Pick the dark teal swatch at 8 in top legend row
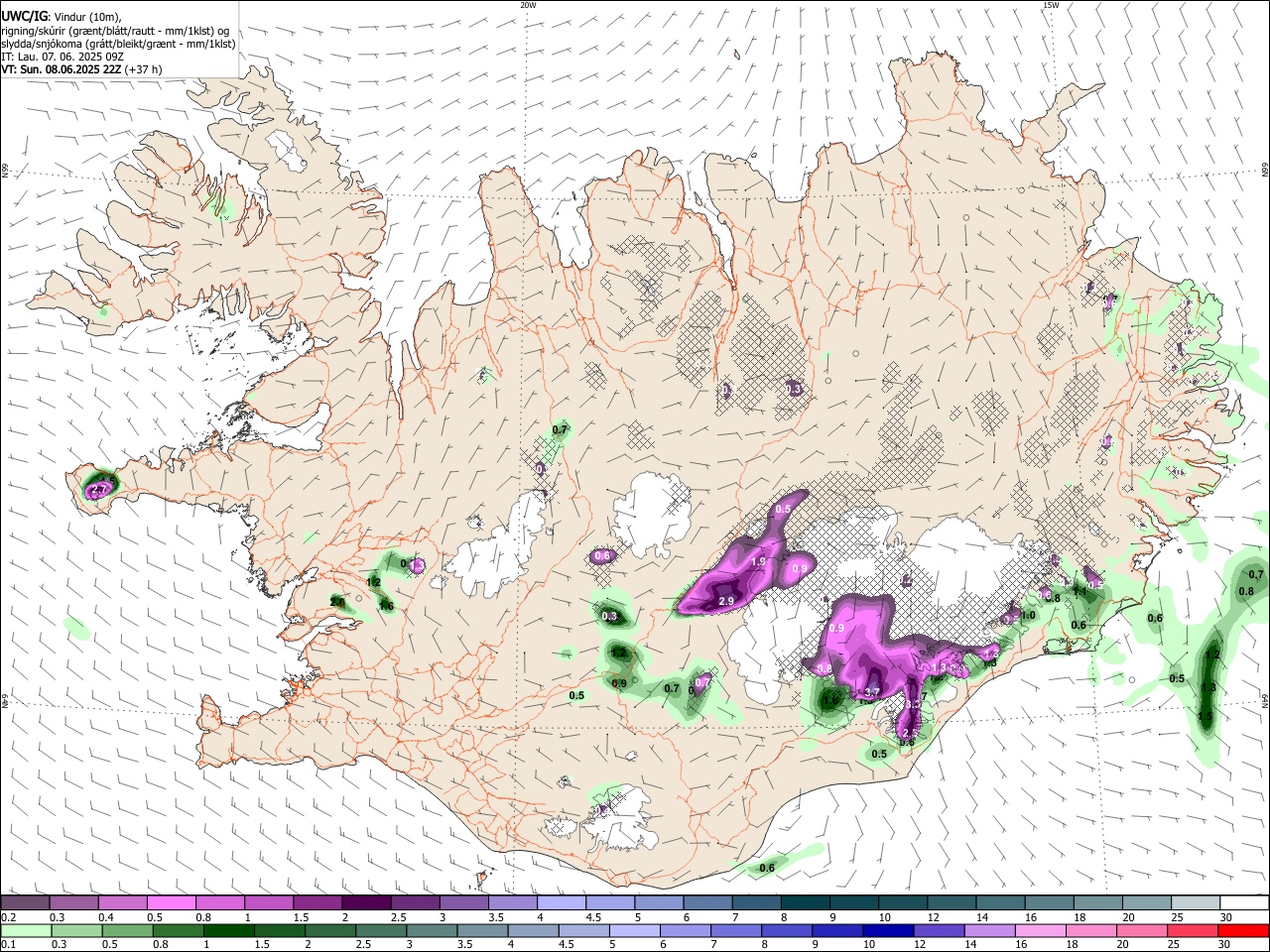 [806, 902]
